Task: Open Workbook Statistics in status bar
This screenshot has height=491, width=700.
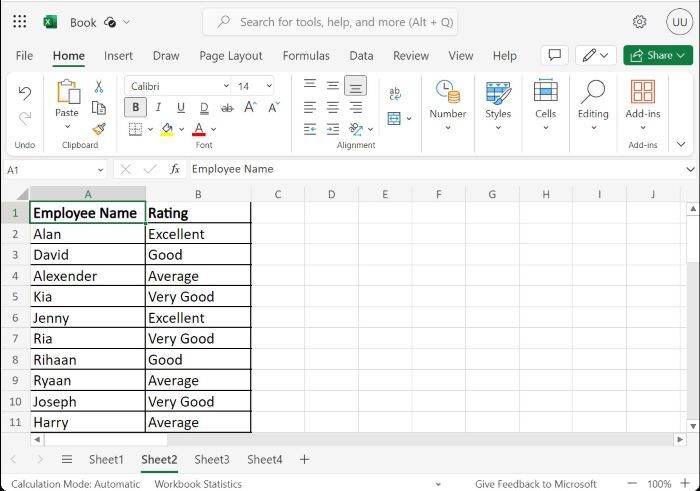Action: [x=198, y=484]
